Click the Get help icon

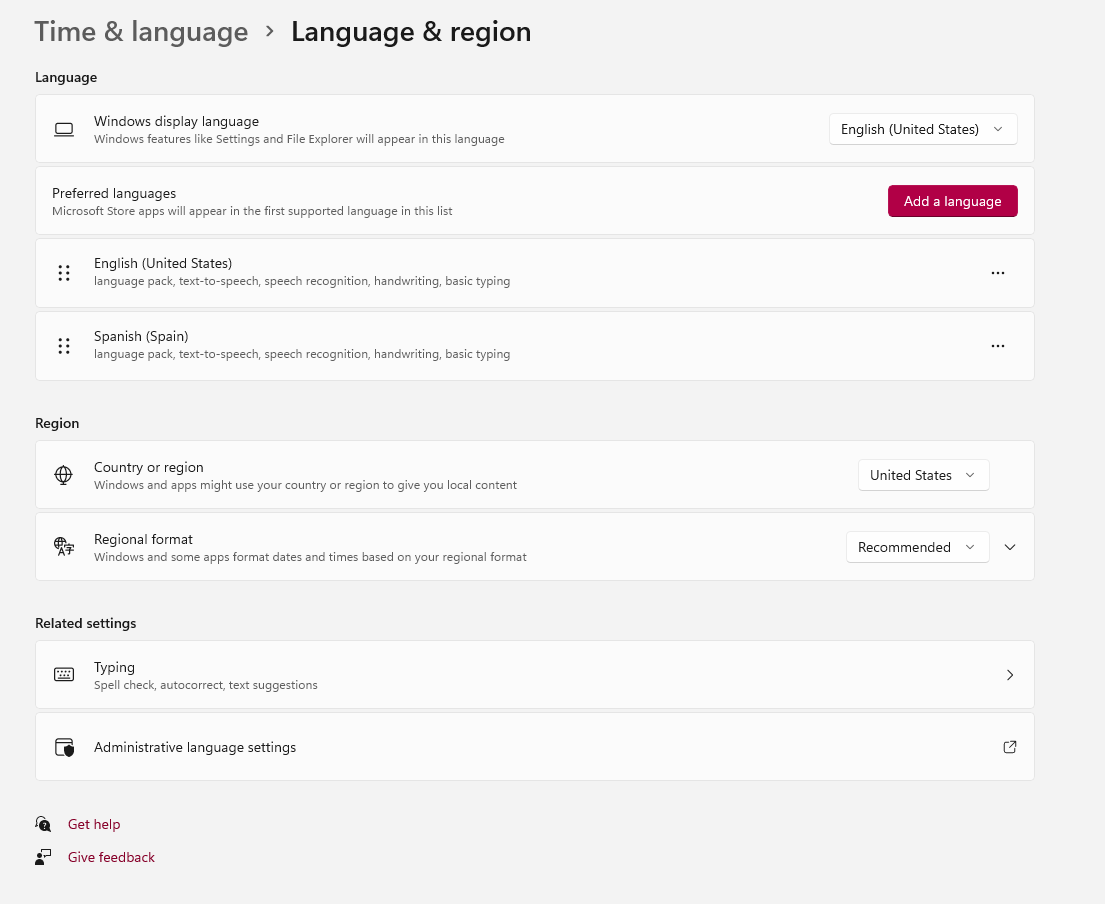[43, 824]
